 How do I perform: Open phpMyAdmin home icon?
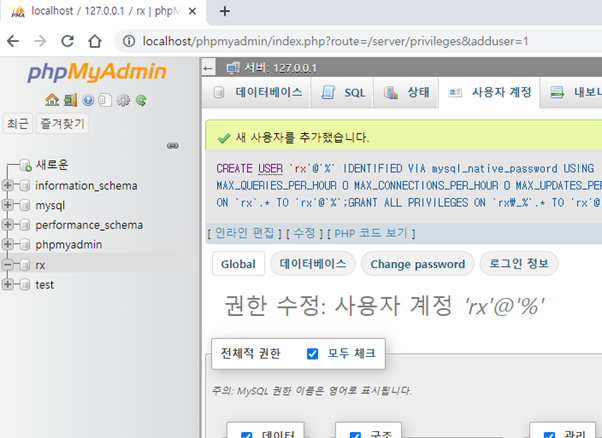point(52,101)
